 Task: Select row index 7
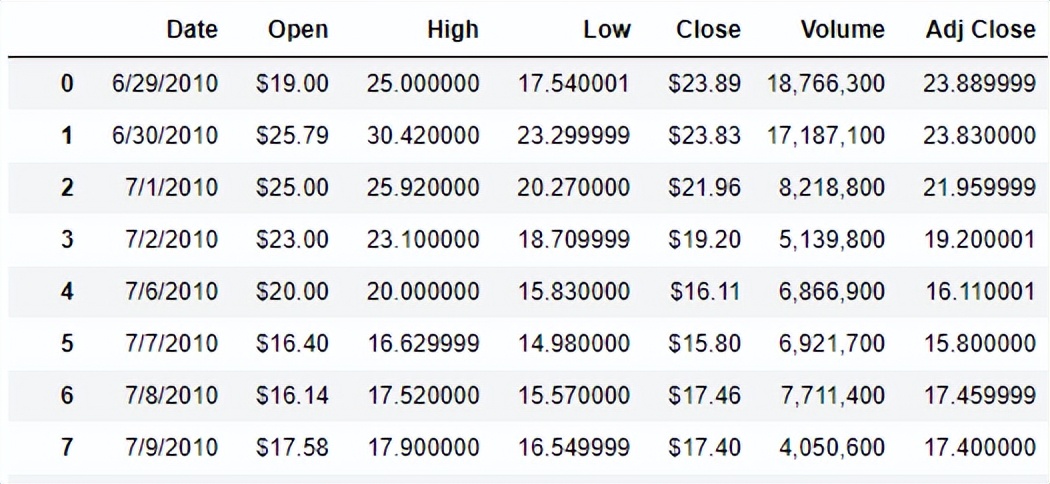(67, 447)
